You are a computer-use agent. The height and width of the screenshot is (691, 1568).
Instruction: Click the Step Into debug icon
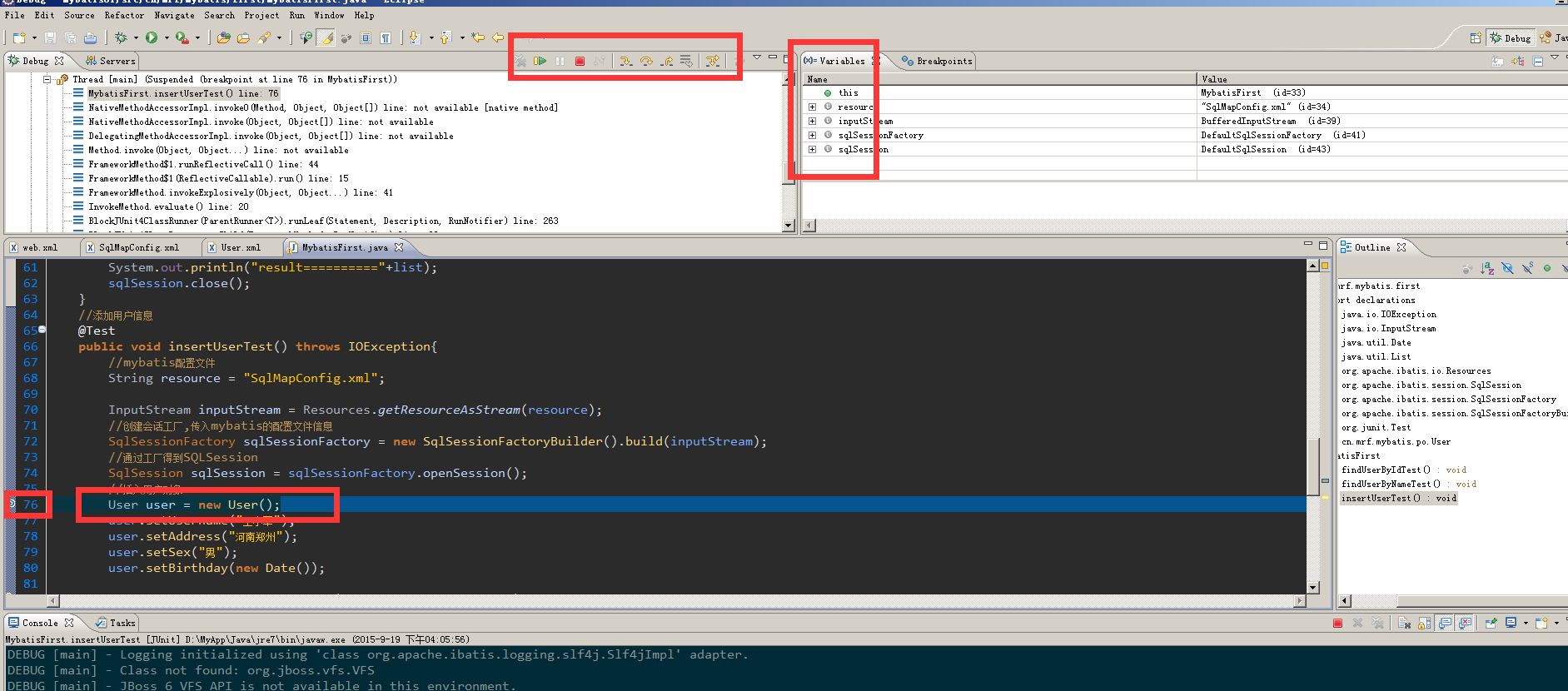pyautogui.click(x=625, y=61)
